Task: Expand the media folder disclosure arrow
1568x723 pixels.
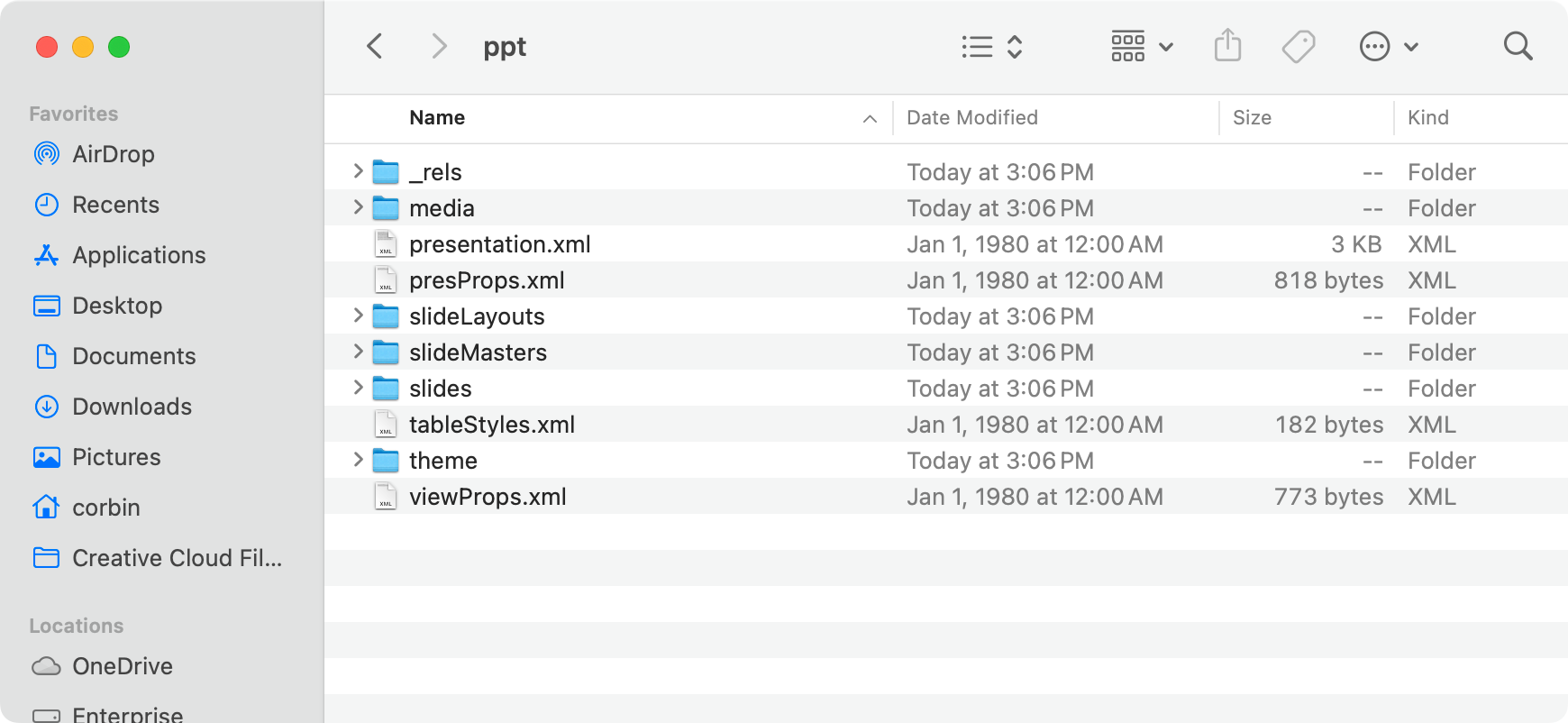Action: pyautogui.click(x=358, y=207)
